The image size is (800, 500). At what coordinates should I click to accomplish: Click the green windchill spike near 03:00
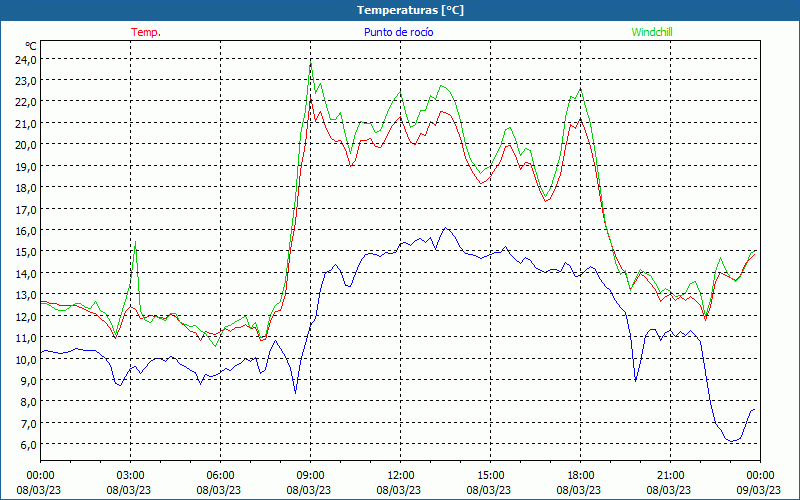(135, 242)
